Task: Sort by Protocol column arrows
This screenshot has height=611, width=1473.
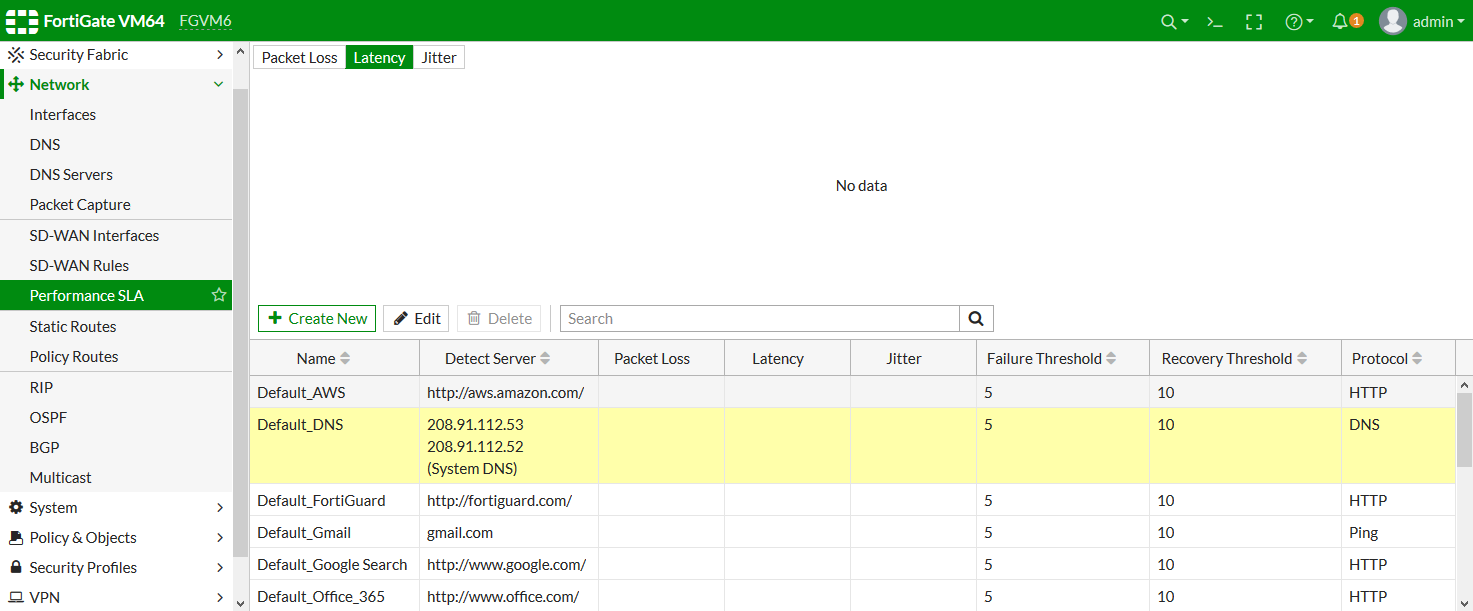Action: (1417, 359)
